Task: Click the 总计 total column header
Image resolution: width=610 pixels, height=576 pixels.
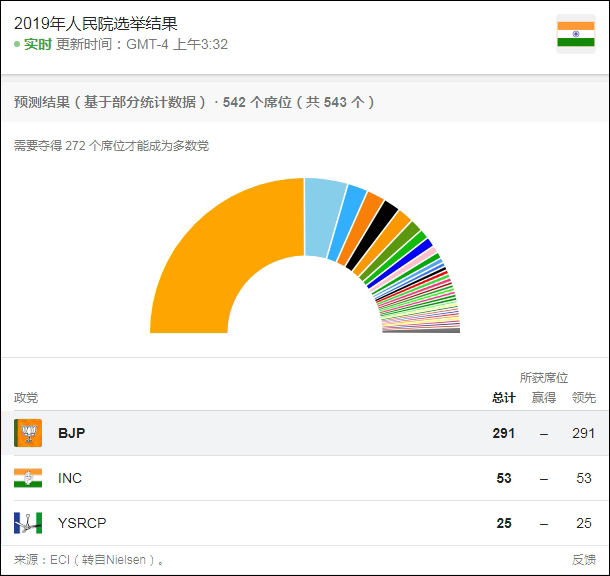Action: click(504, 397)
